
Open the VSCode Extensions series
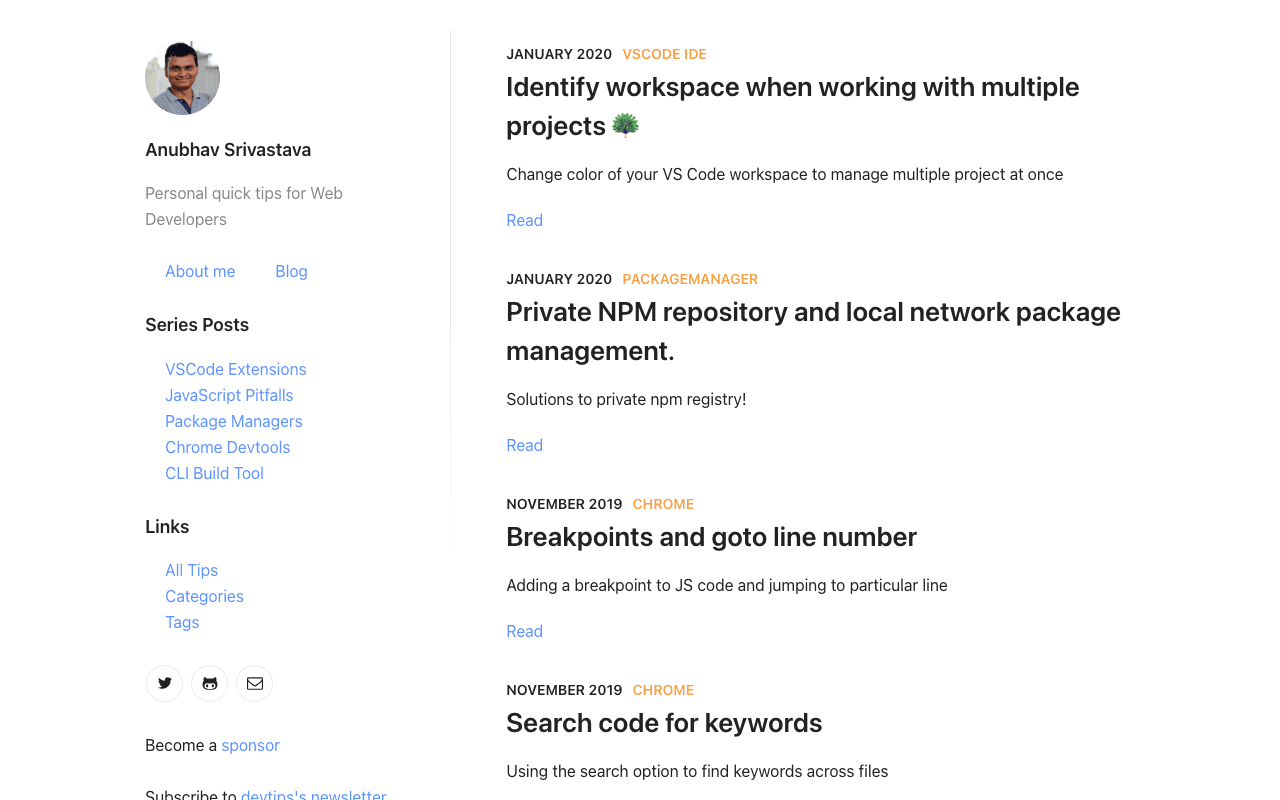point(236,369)
